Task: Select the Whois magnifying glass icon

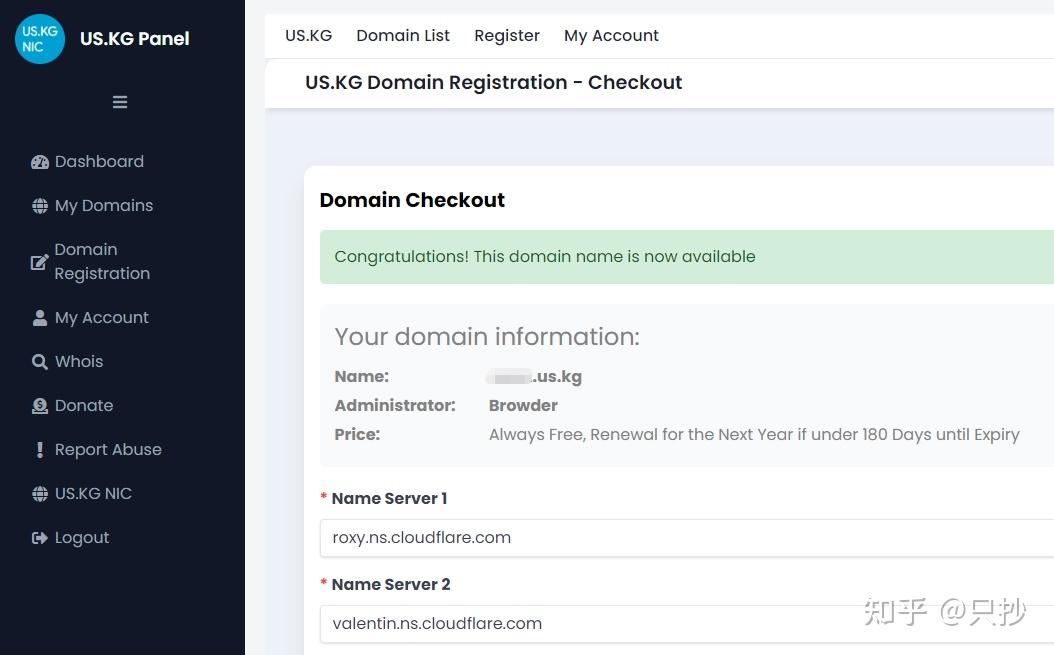Action: [x=40, y=361]
